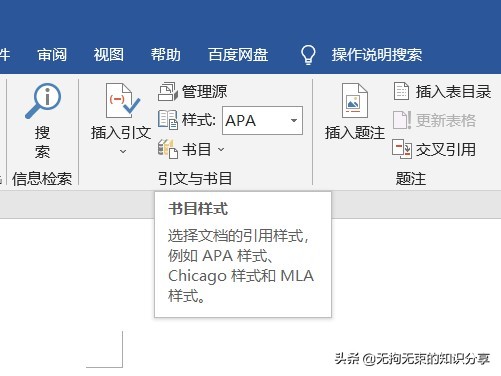The height and width of the screenshot is (376, 501).
Task: Click the 样式: label text
Action: tap(199, 120)
